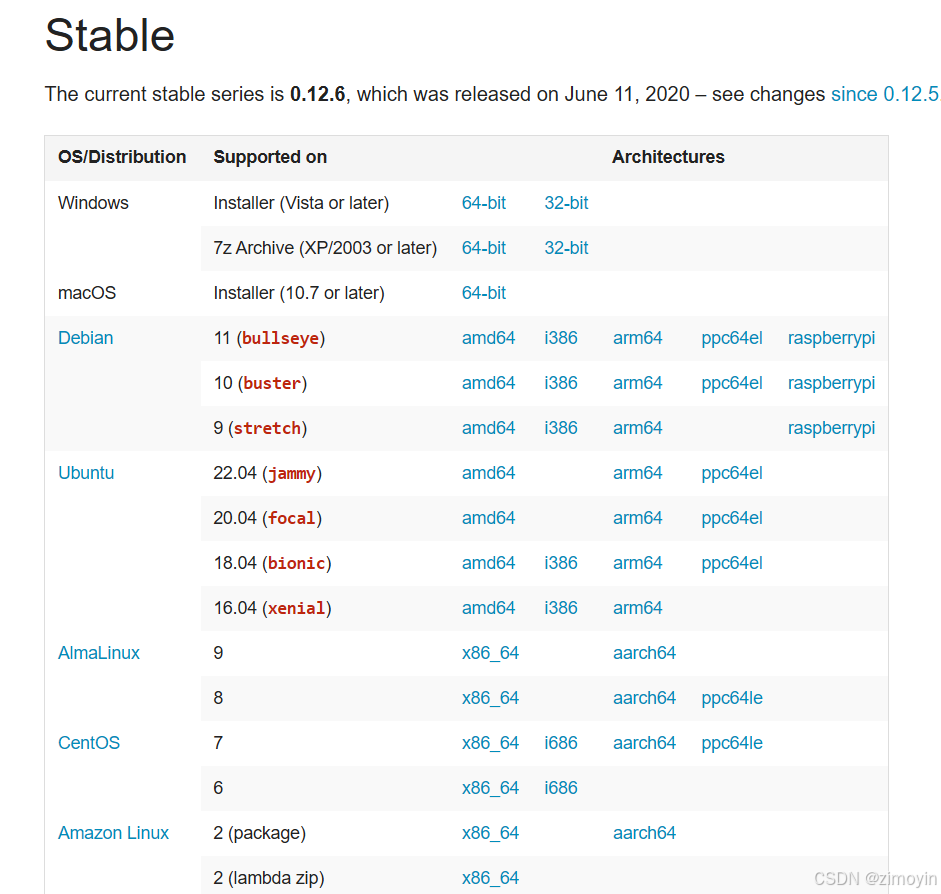Download Ubuntu 20.04 focal ppc64el
941x894 pixels.
tap(732, 518)
